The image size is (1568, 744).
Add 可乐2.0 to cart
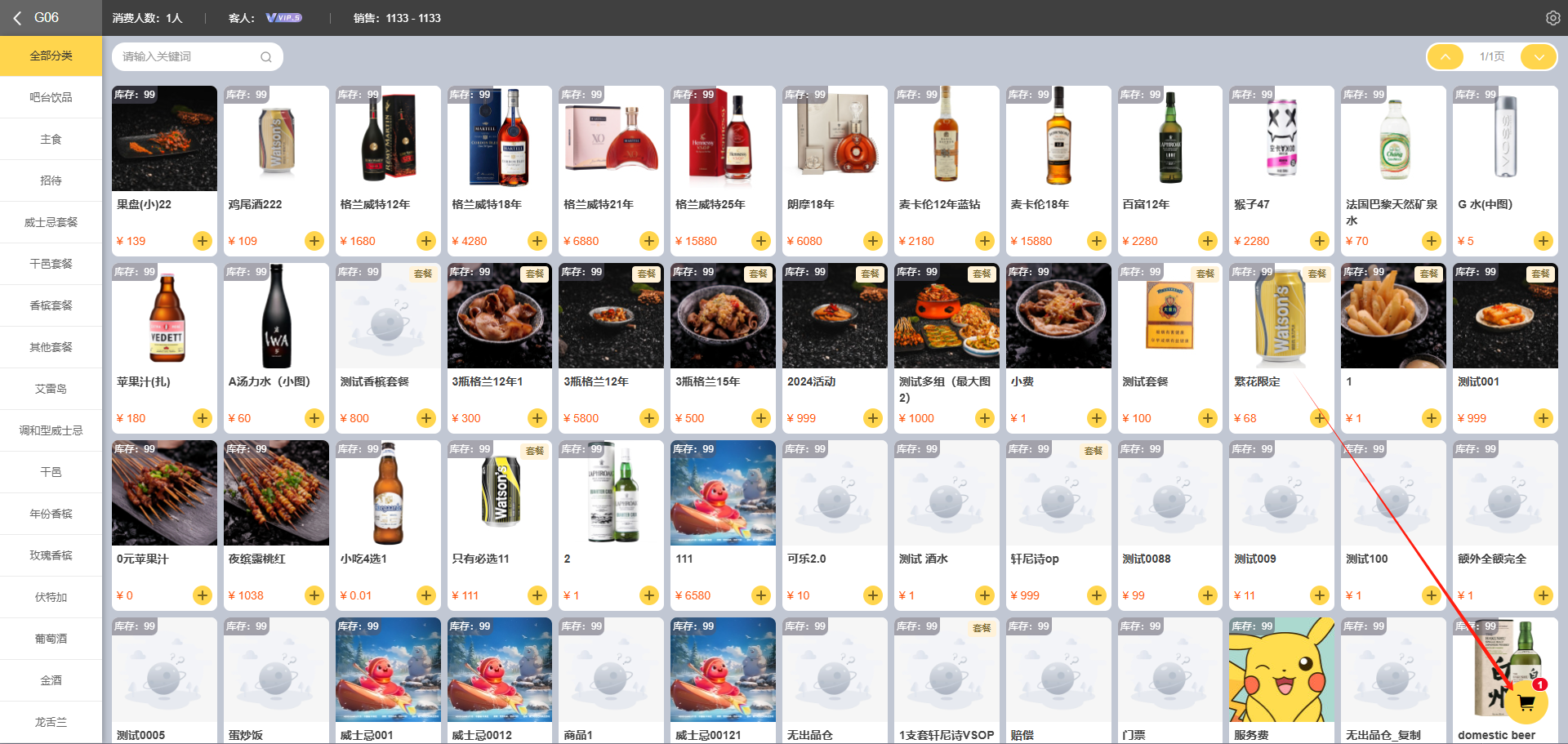point(873,595)
